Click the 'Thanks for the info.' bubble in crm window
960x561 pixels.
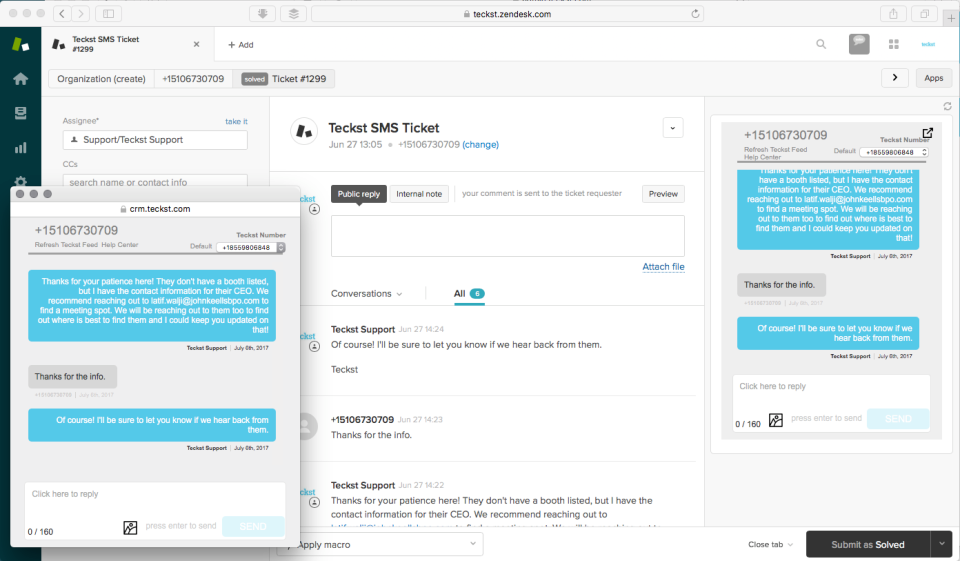pos(72,377)
